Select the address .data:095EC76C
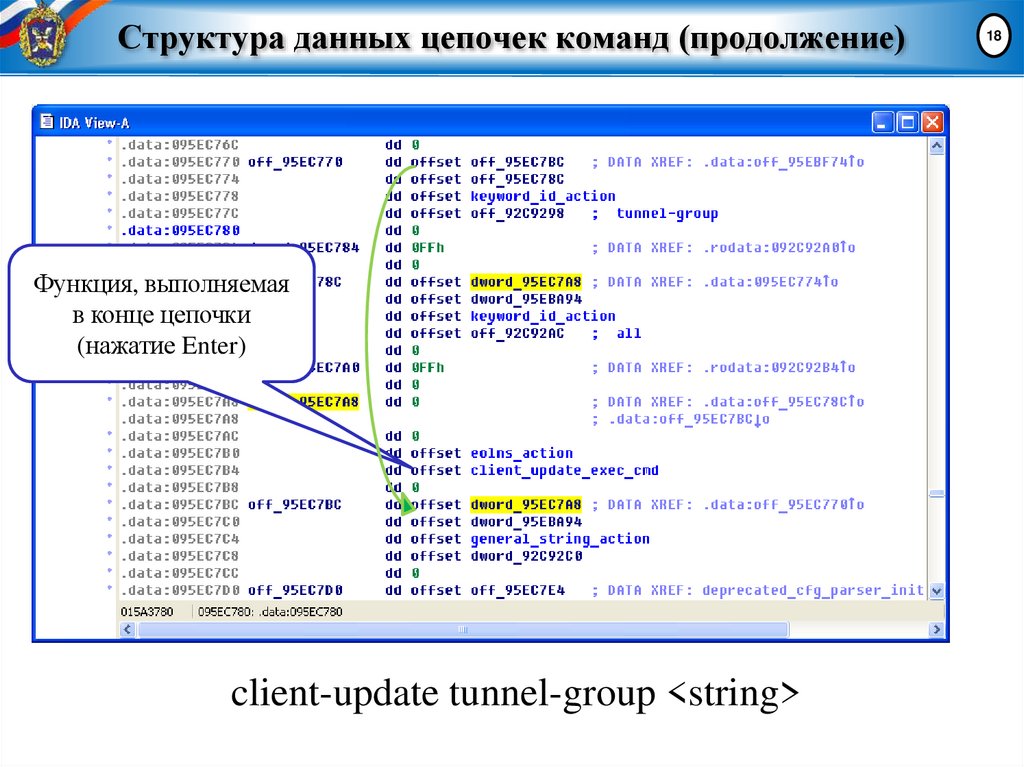The height and width of the screenshot is (767, 1024). point(180,144)
